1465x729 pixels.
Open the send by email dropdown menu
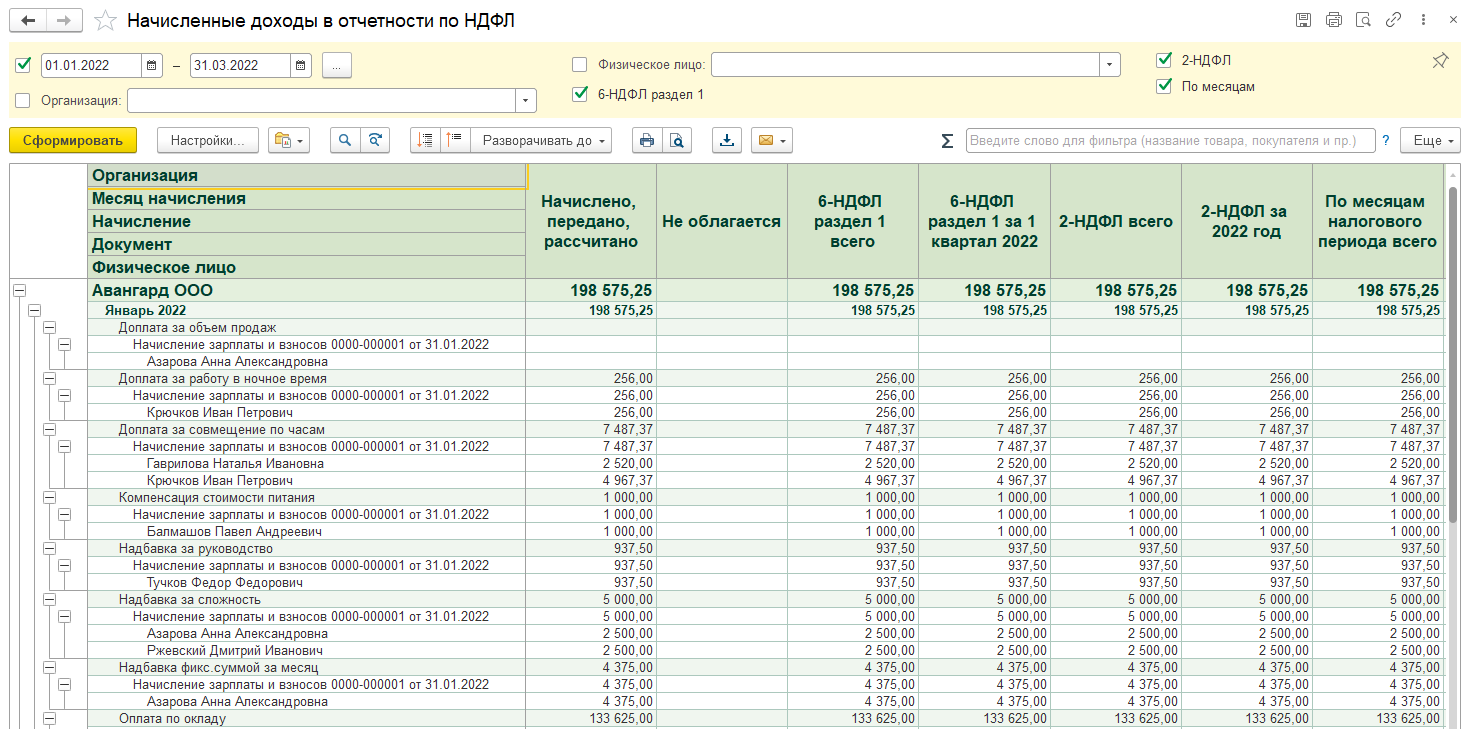pos(772,141)
